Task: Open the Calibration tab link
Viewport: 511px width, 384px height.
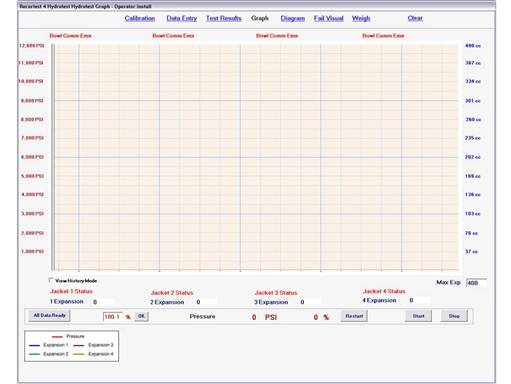Action: (x=140, y=18)
